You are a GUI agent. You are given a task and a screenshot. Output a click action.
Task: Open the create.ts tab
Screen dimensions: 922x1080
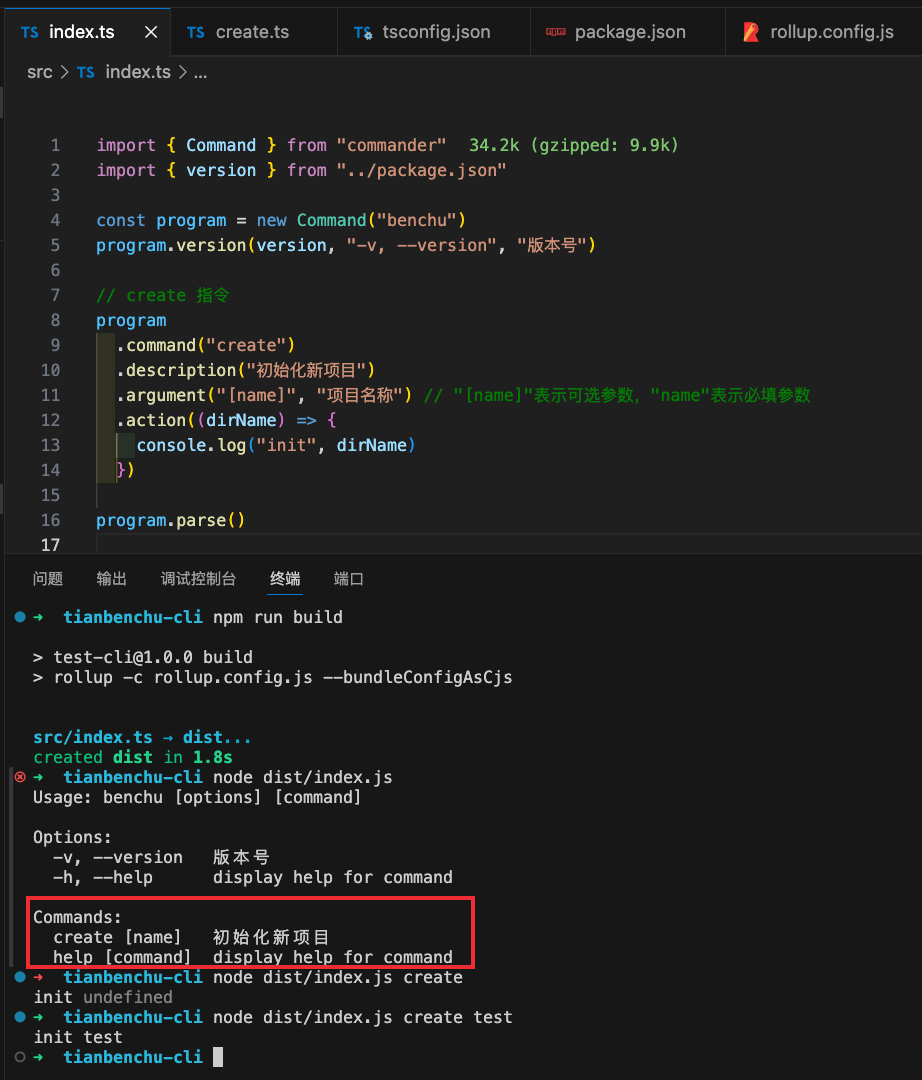(252, 32)
